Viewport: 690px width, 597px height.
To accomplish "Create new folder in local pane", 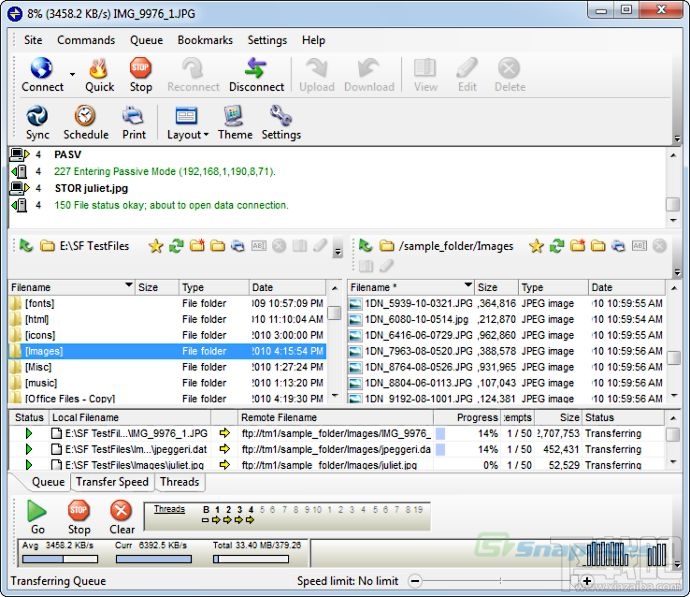I will tap(197, 245).
